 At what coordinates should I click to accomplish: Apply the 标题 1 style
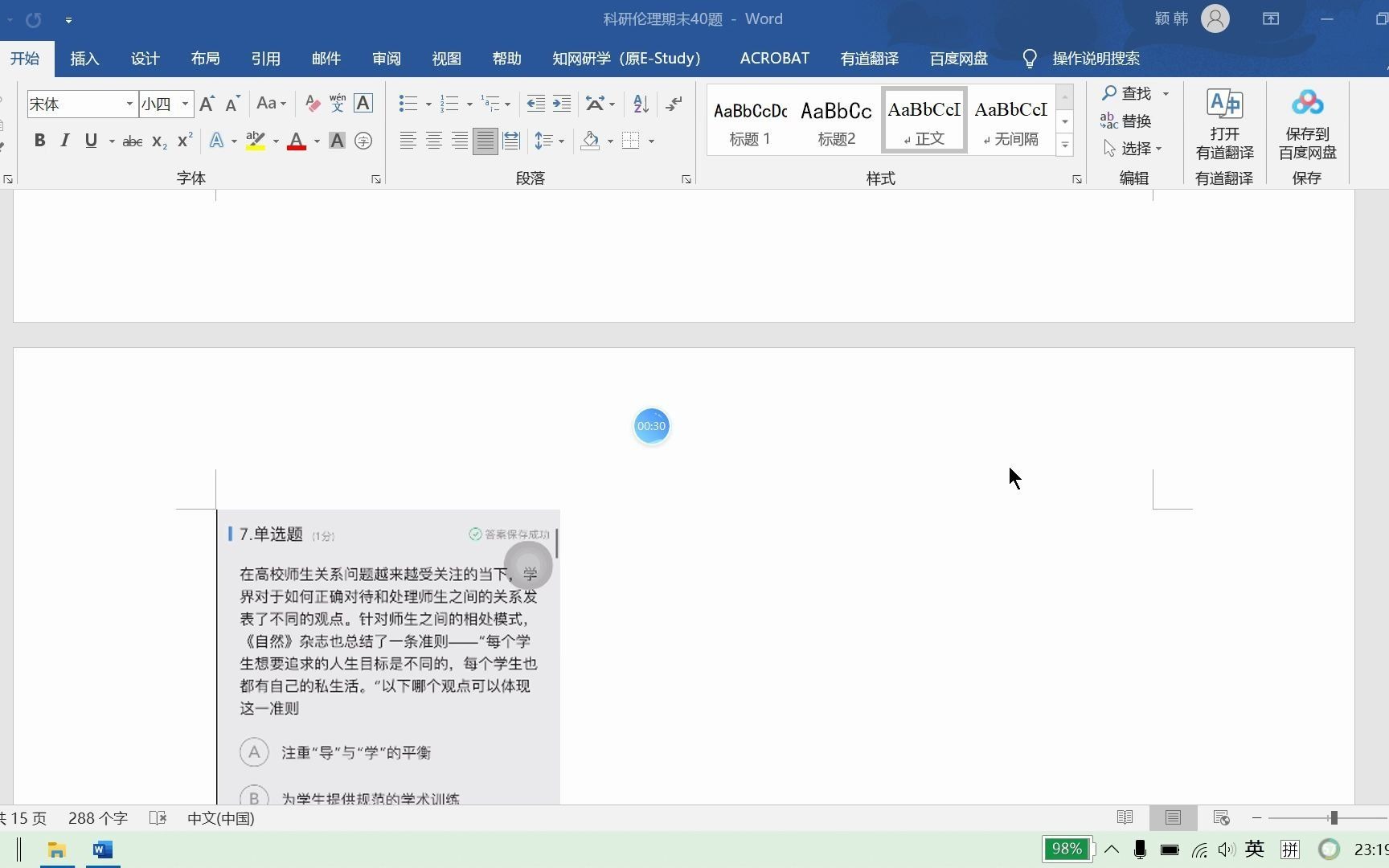[x=750, y=121]
